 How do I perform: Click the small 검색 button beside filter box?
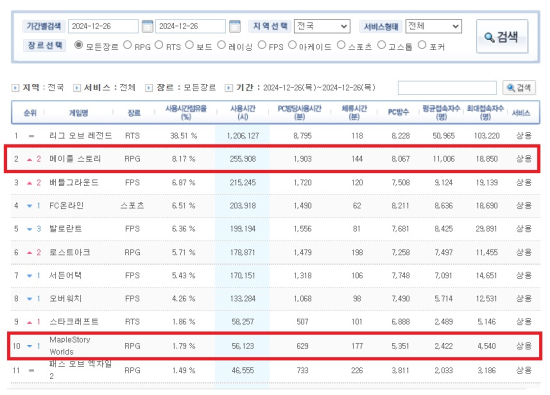(519, 88)
